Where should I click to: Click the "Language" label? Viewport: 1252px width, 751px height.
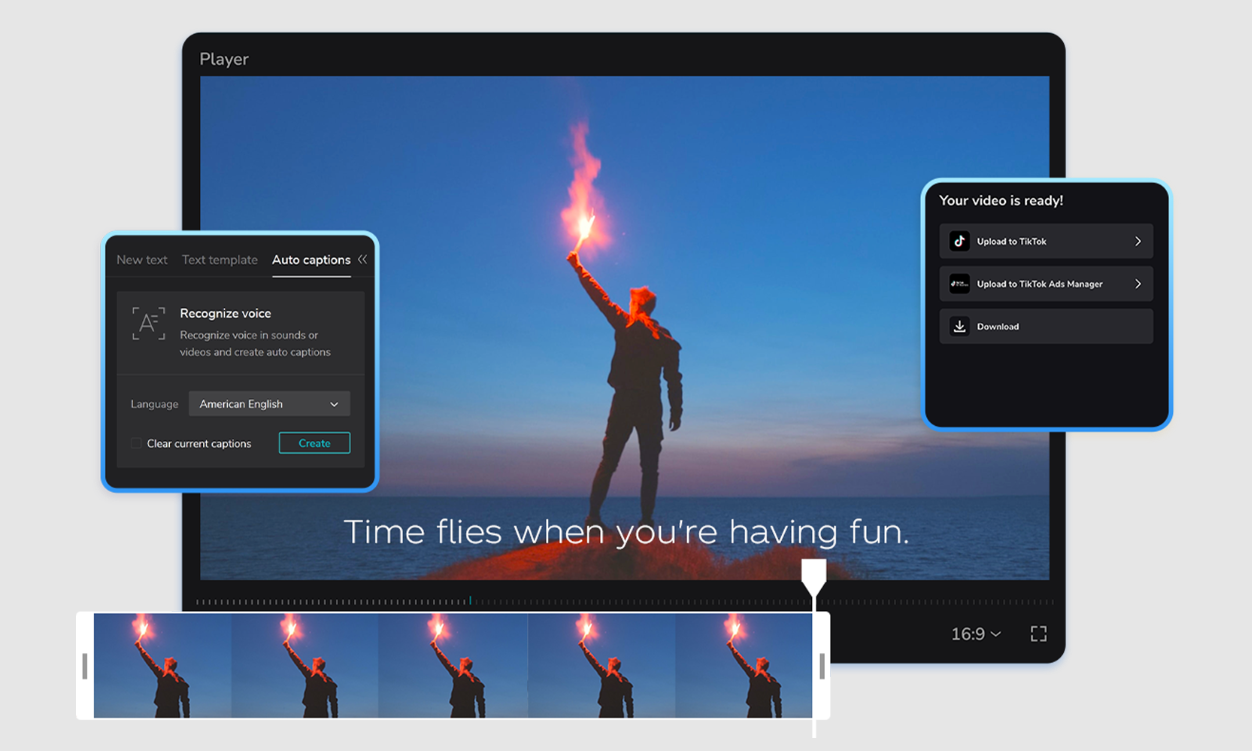(x=154, y=404)
